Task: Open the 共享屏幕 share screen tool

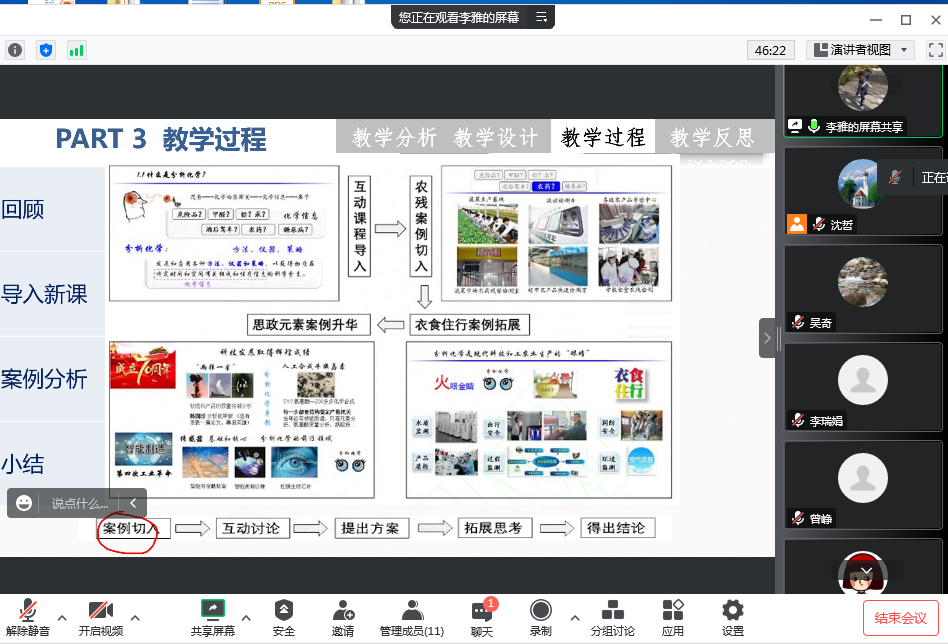Action: [212, 617]
